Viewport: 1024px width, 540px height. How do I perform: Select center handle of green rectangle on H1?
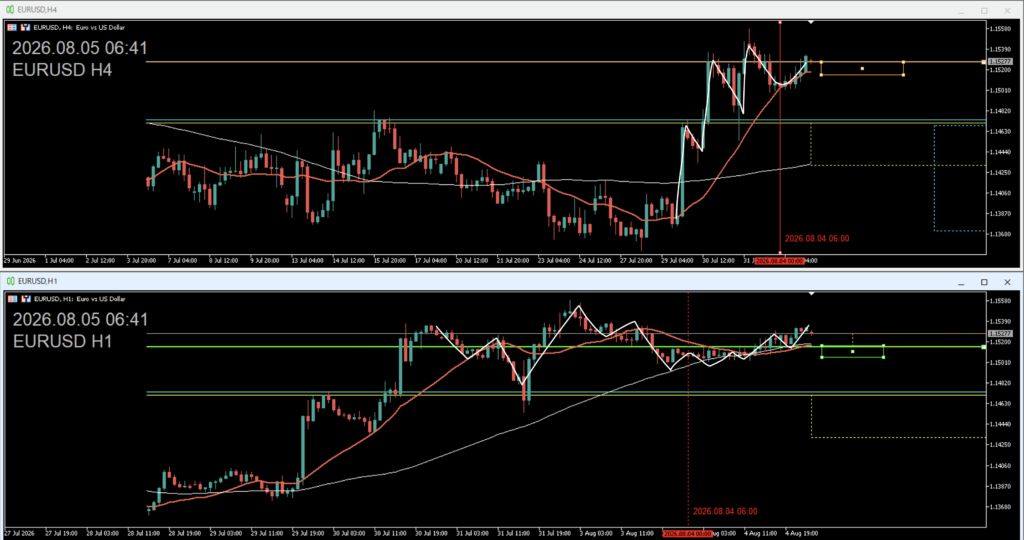click(x=852, y=352)
